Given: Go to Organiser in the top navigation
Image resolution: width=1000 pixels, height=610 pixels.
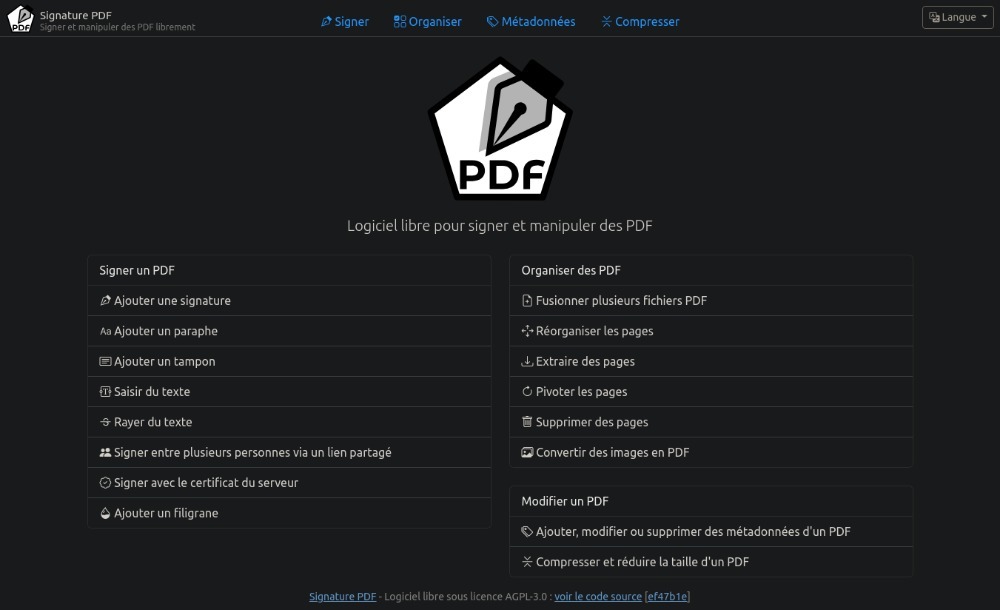Looking at the screenshot, I should tap(428, 22).
